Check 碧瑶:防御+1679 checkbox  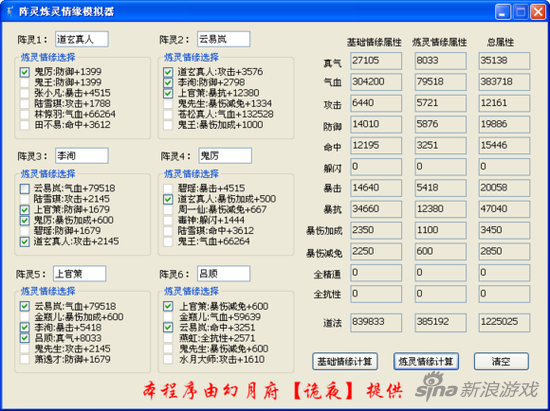25,231
